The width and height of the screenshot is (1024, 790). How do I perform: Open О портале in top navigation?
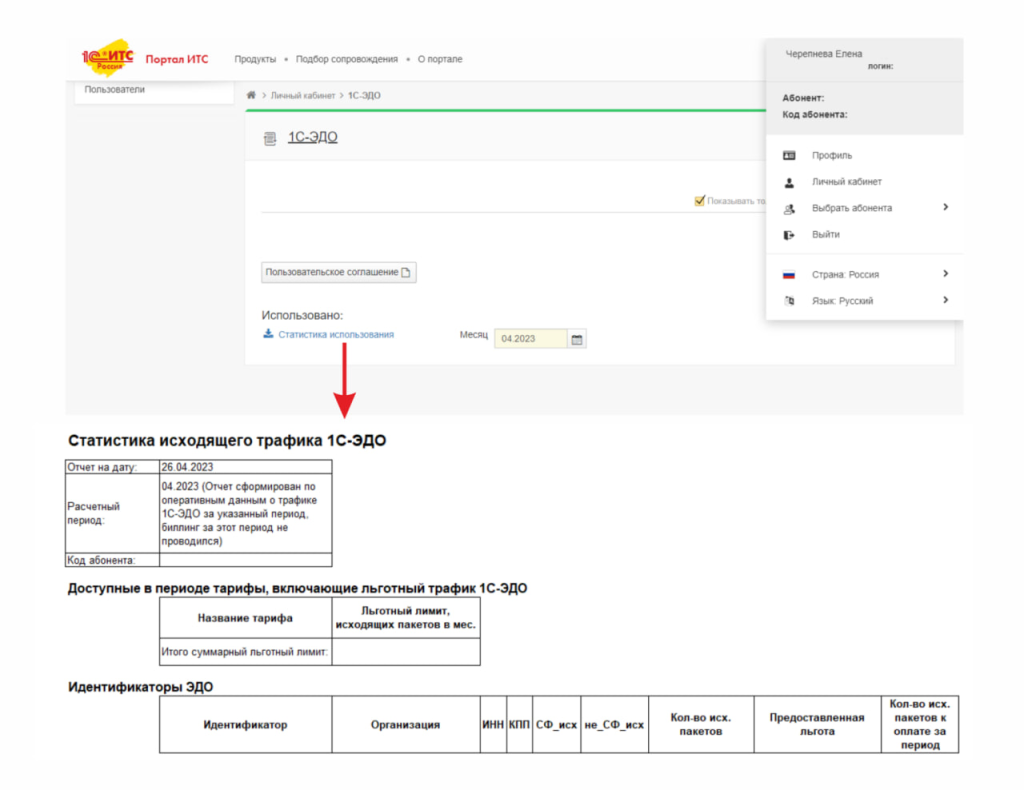coord(440,59)
